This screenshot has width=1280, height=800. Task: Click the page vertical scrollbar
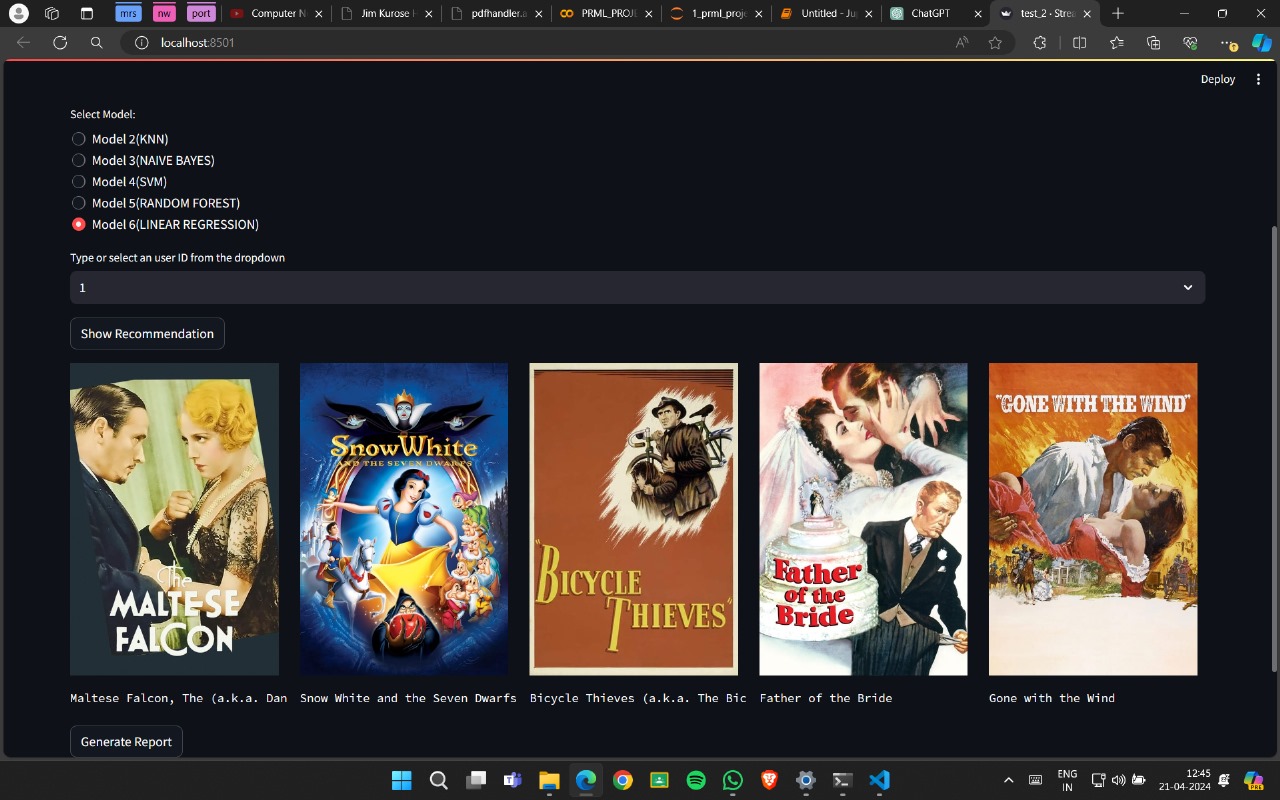pos(1273,448)
